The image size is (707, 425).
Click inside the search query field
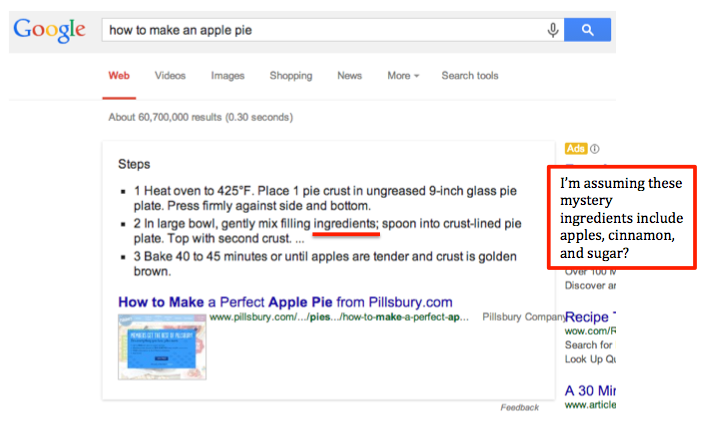click(x=323, y=30)
